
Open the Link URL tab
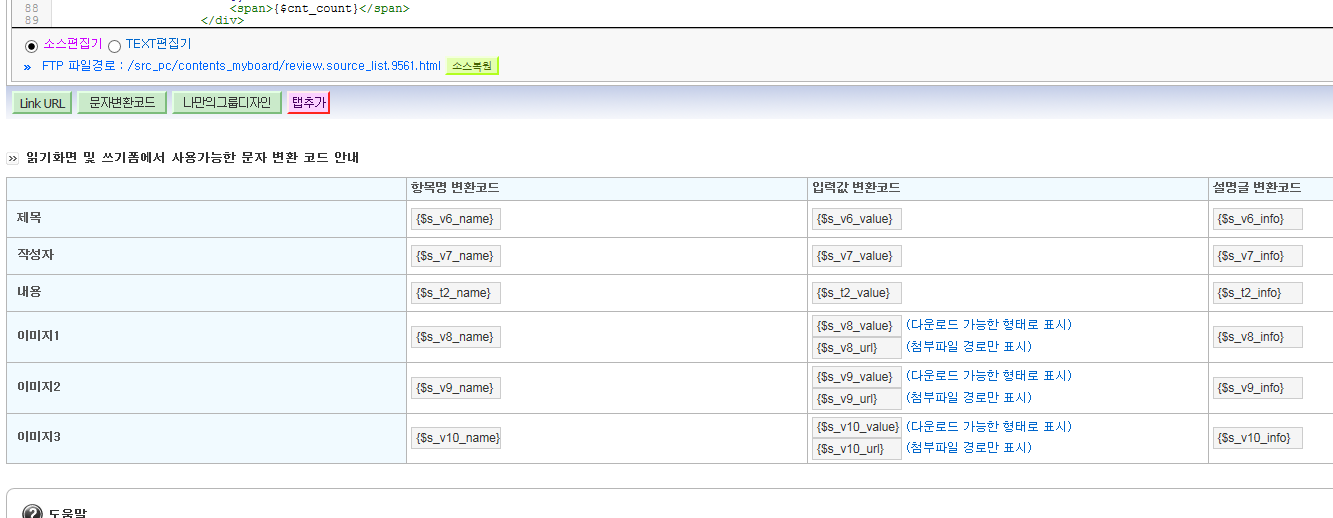pyautogui.click(x=42, y=103)
